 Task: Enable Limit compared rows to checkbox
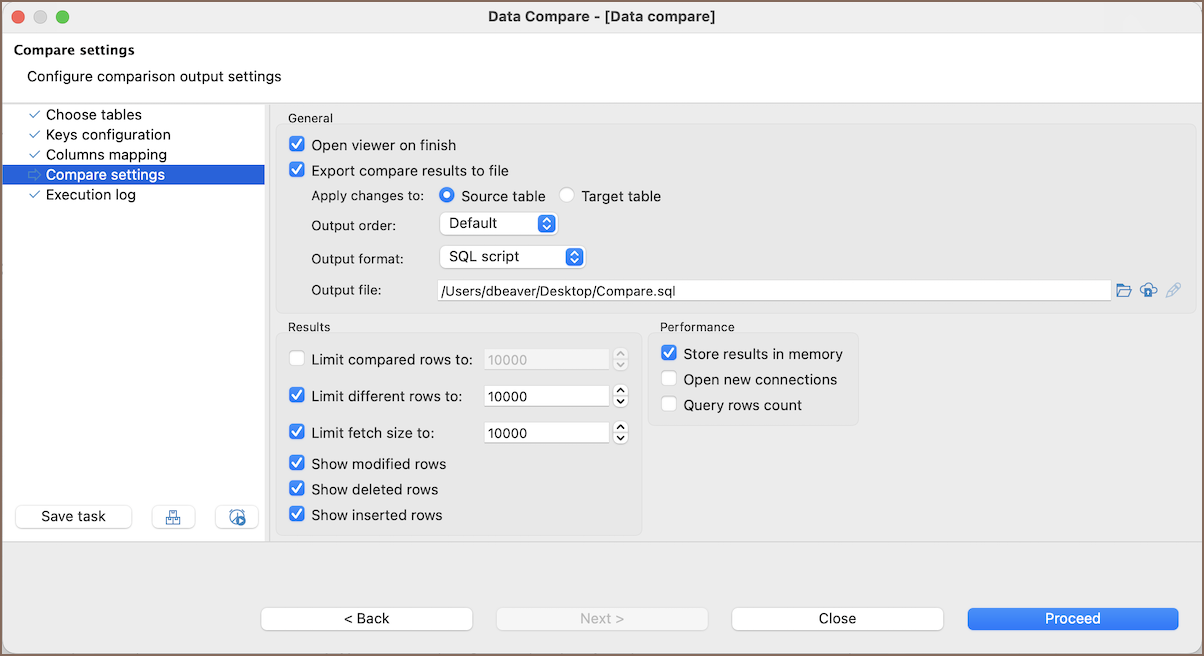[x=297, y=359]
